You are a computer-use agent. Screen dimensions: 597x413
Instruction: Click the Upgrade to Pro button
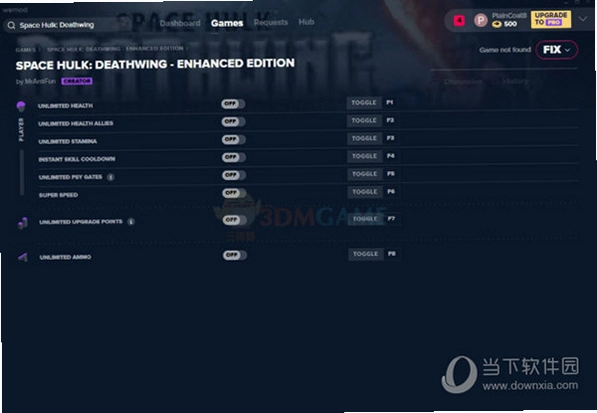click(551, 19)
